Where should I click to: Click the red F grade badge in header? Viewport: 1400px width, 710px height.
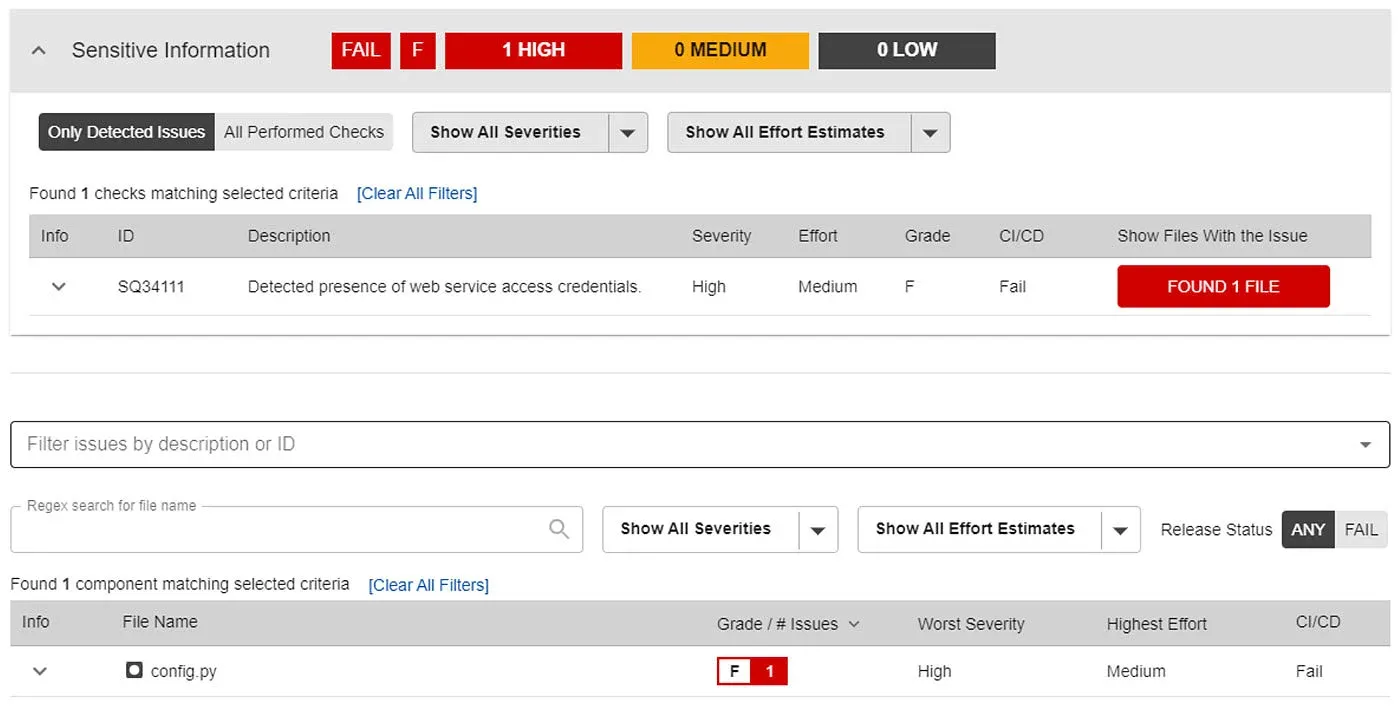click(417, 50)
